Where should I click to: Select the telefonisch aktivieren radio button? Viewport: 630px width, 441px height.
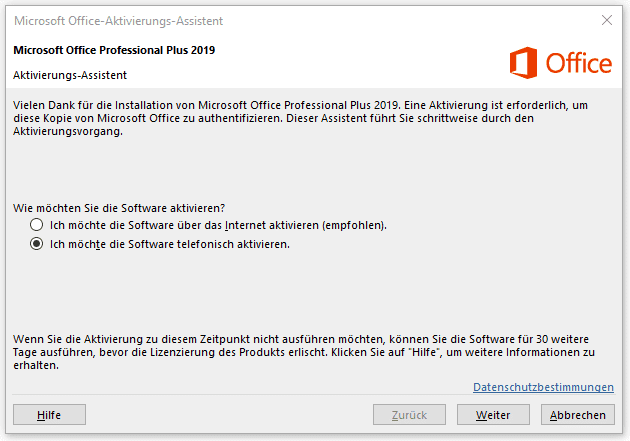tap(37, 244)
